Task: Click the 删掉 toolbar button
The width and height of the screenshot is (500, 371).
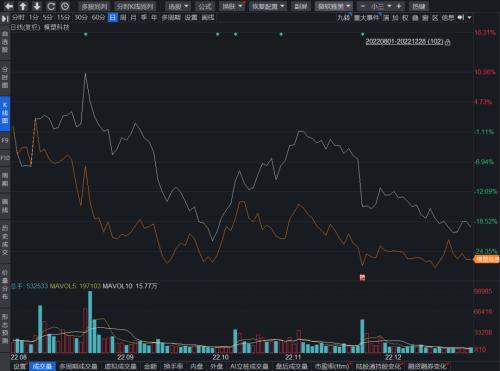Action: (x=301, y=6)
